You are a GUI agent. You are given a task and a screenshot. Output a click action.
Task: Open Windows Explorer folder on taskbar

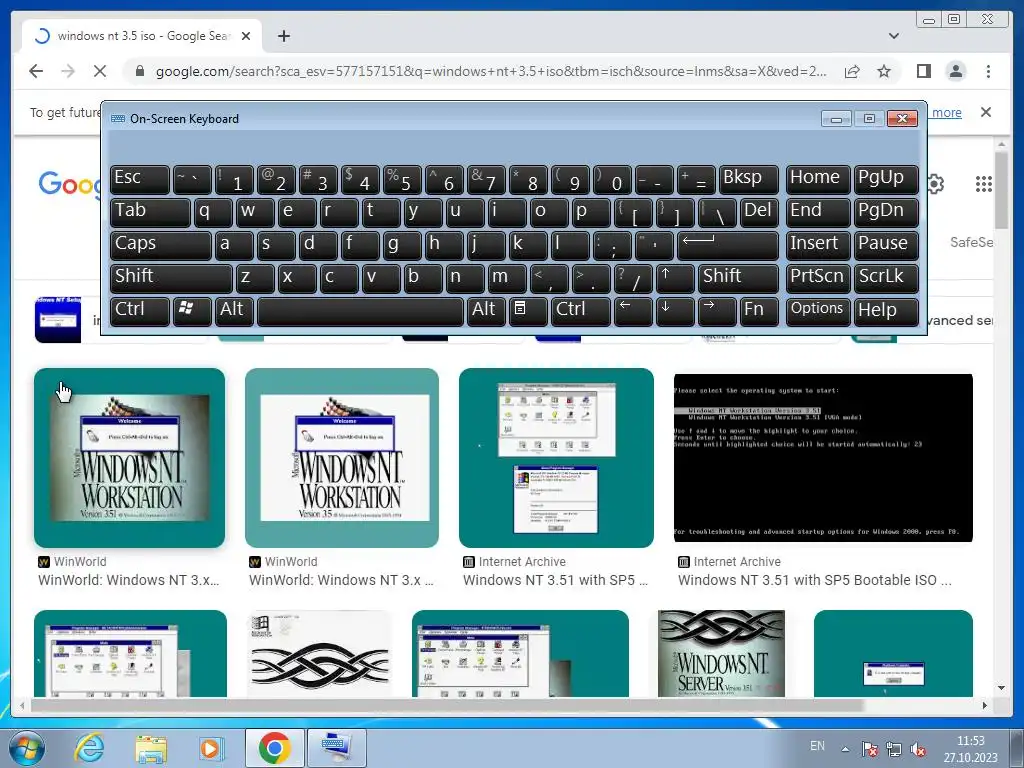click(x=150, y=748)
